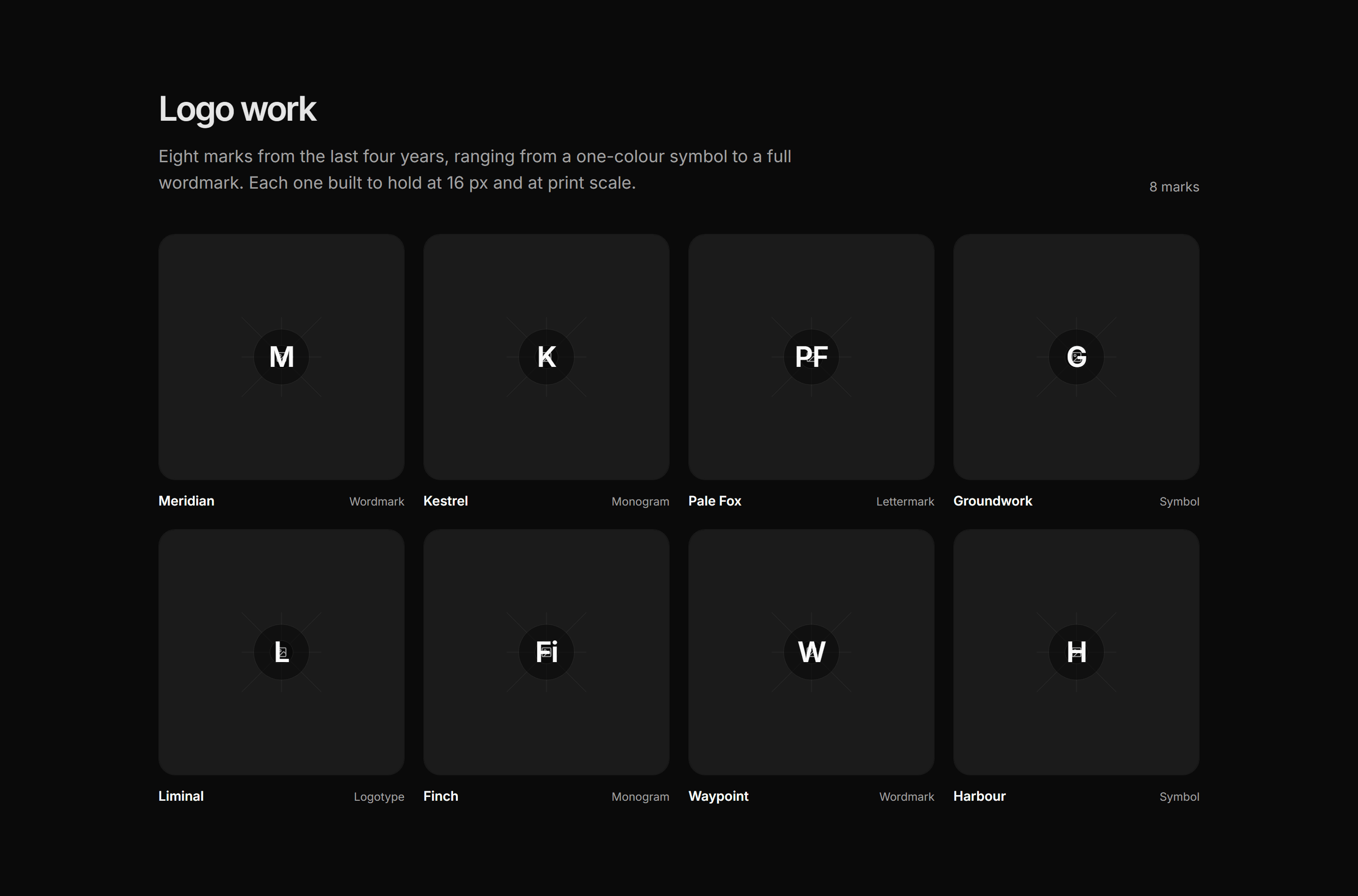Click the Wordmark label beside Meridian
This screenshot has width=1358, height=896.
(376, 502)
